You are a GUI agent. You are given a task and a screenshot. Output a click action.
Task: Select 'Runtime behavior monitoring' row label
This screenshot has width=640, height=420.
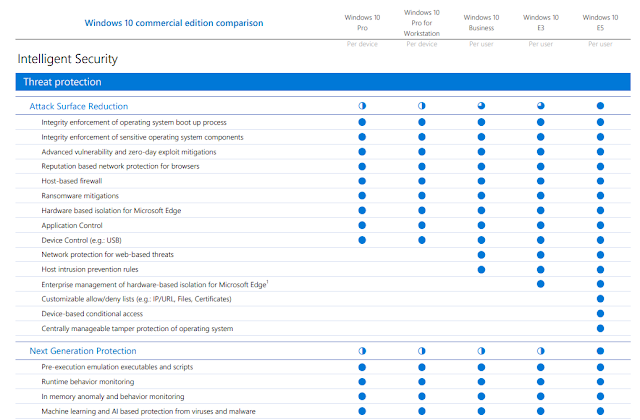[x=88, y=382]
